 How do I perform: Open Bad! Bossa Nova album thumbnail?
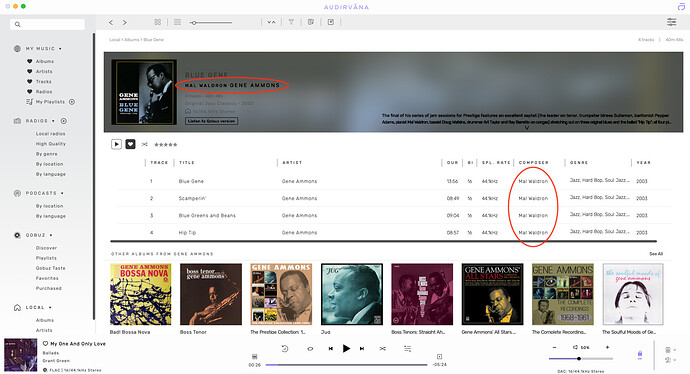click(140, 294)
